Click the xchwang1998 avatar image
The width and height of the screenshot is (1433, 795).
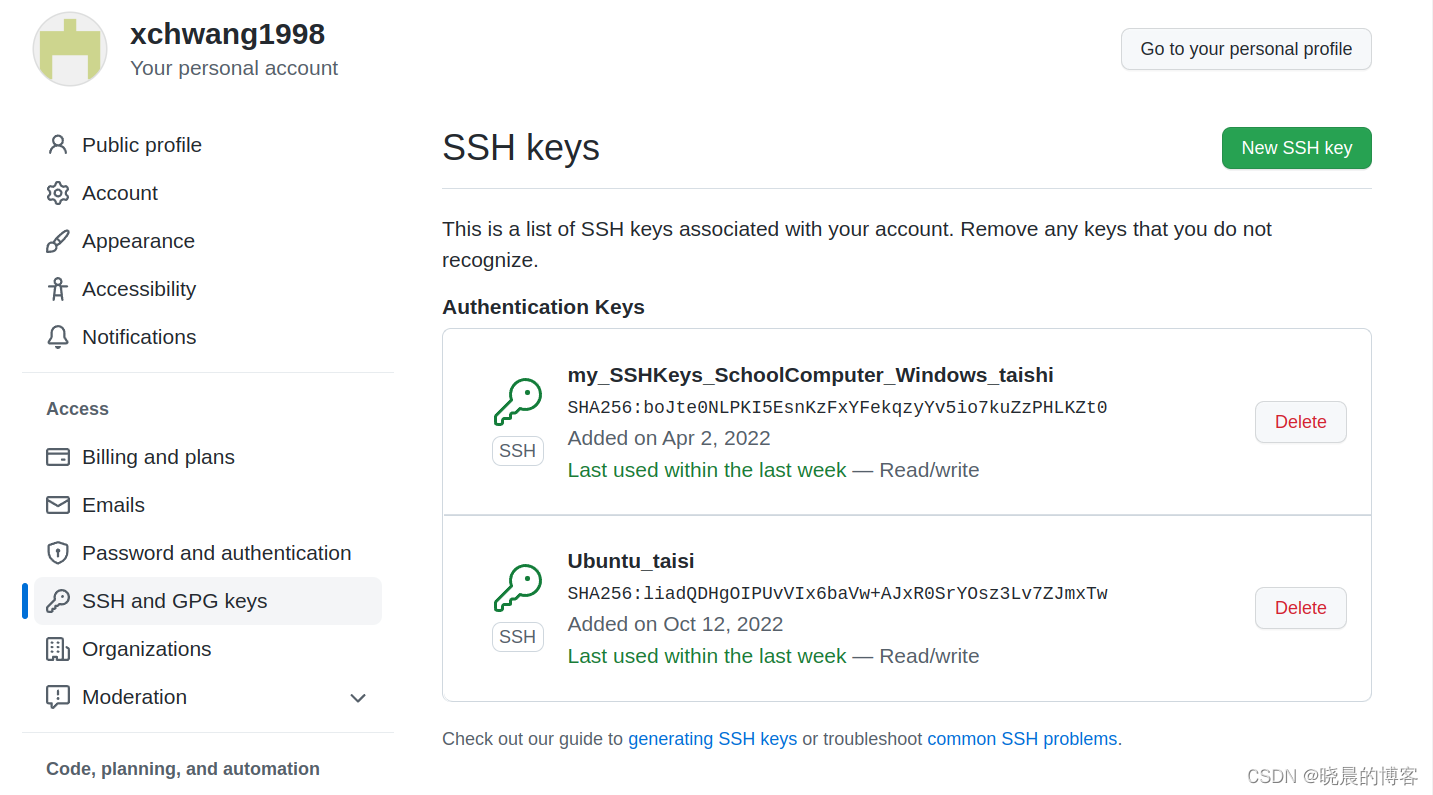pyautogui.click(x=70, y=49)
